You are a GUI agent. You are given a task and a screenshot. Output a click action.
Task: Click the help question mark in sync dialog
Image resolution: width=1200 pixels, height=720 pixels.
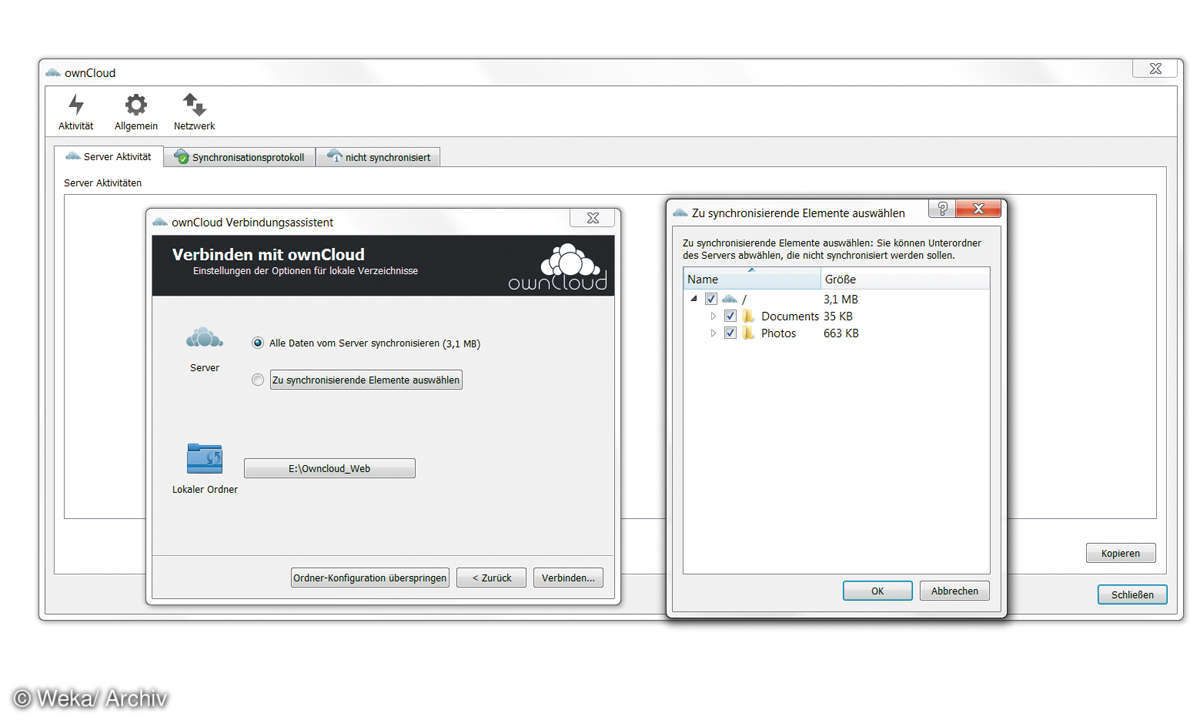[941, 208]
